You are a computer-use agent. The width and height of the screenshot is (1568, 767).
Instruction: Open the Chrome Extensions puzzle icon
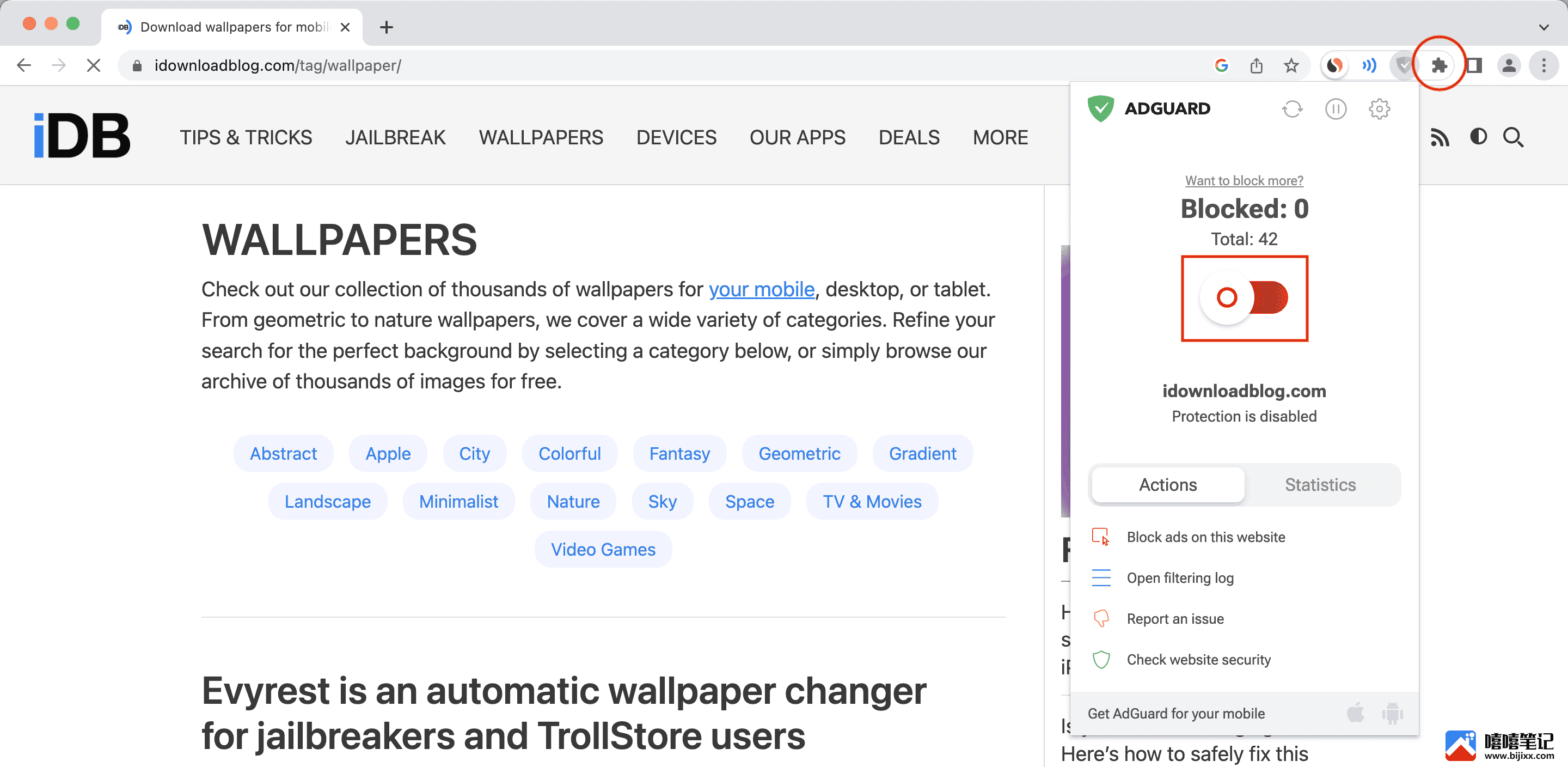tap(1439, 65)
